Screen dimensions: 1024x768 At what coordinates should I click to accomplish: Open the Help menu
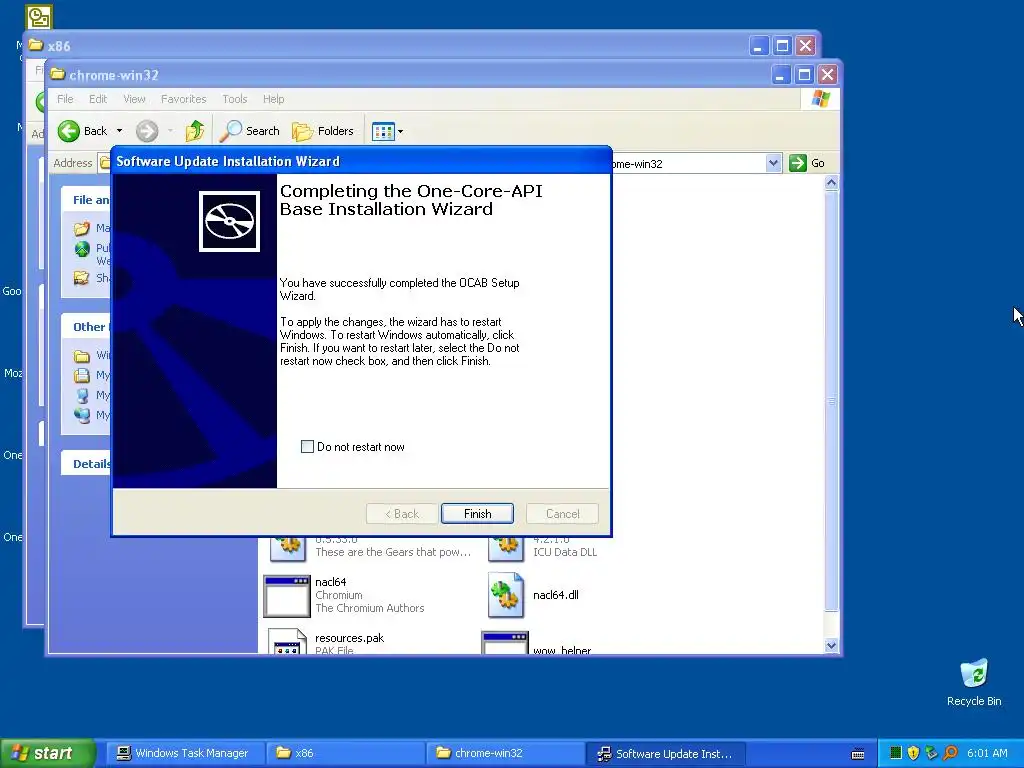274,99
